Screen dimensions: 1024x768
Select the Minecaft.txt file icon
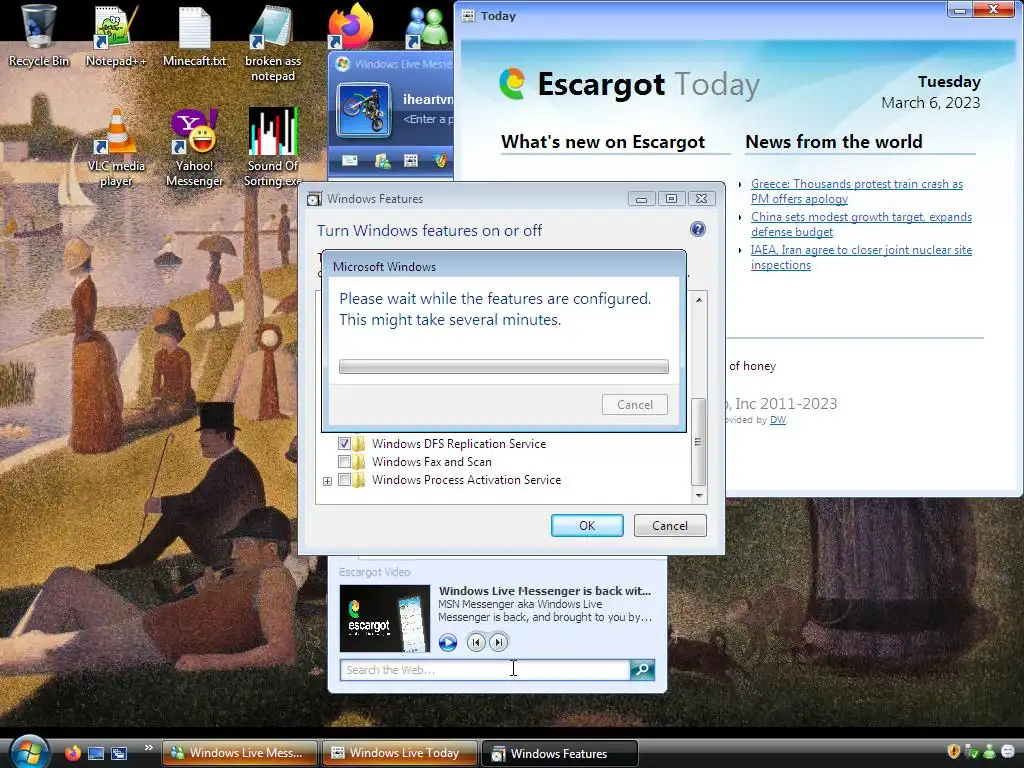pyautogui.click(x=194, y=36)
